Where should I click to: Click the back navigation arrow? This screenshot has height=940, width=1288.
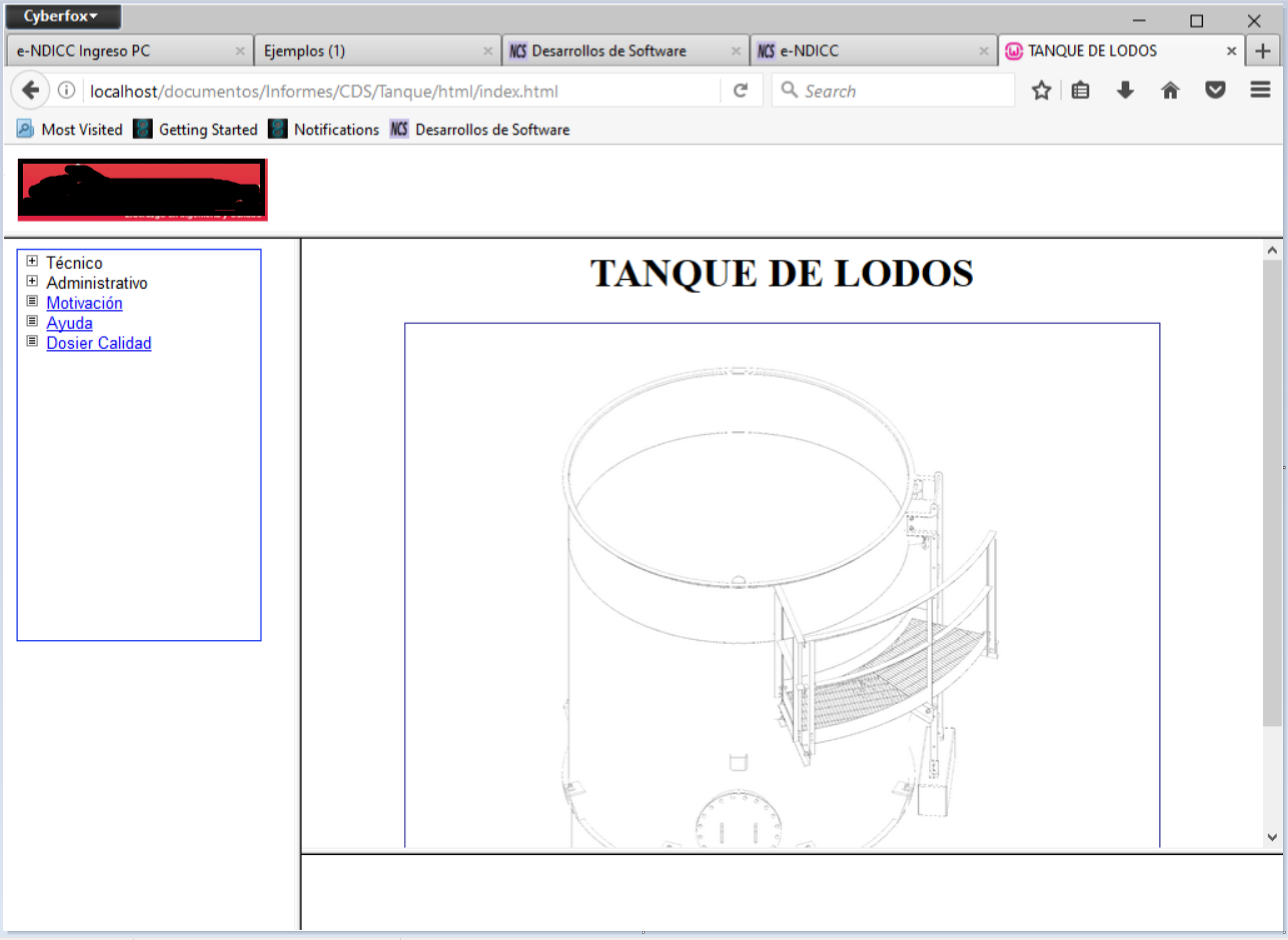30,91
